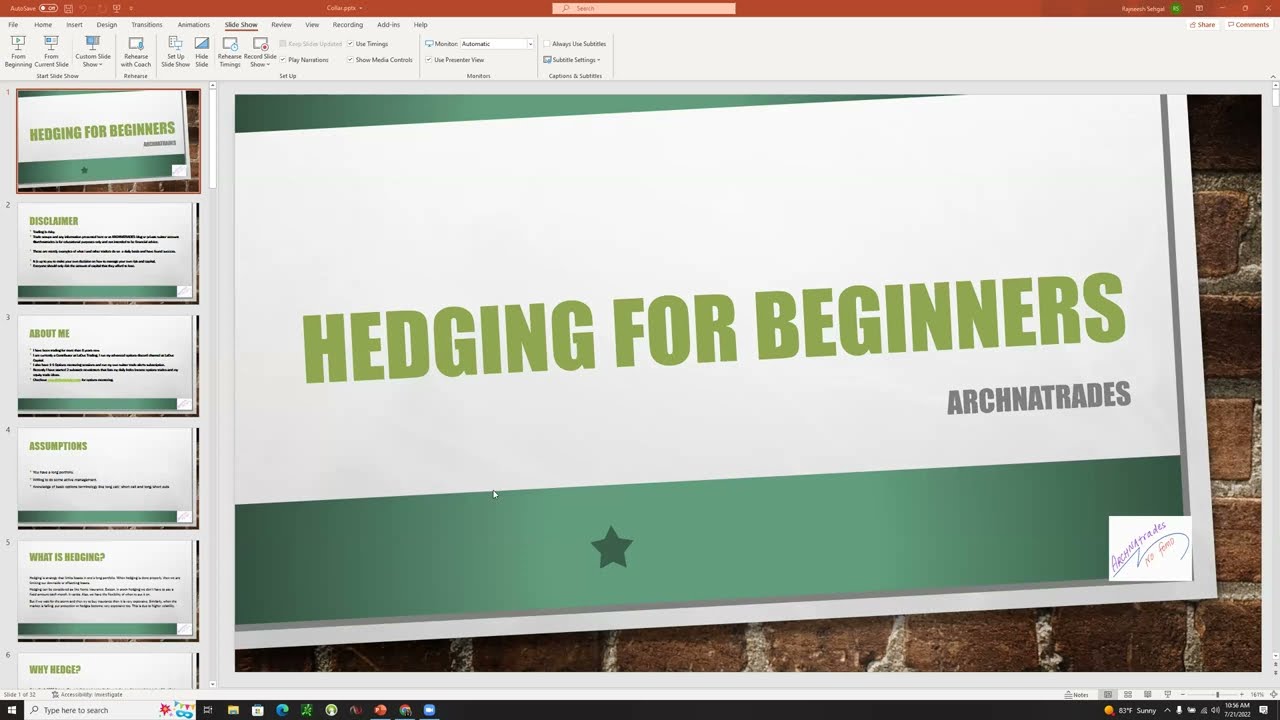Screen dimensions: 1280x720
Task: Switch to Slide Sorter view icon
Action: point(1127,694)
